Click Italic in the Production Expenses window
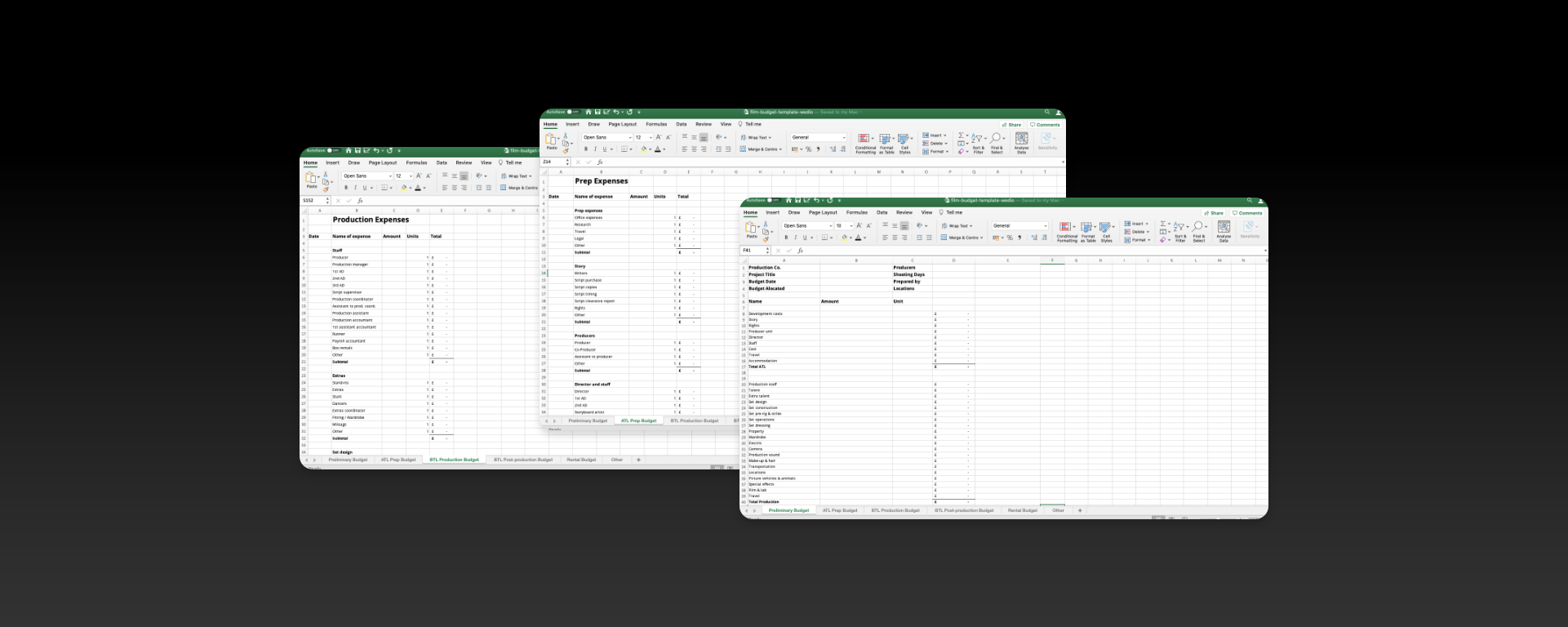 (x=355, y=188)
